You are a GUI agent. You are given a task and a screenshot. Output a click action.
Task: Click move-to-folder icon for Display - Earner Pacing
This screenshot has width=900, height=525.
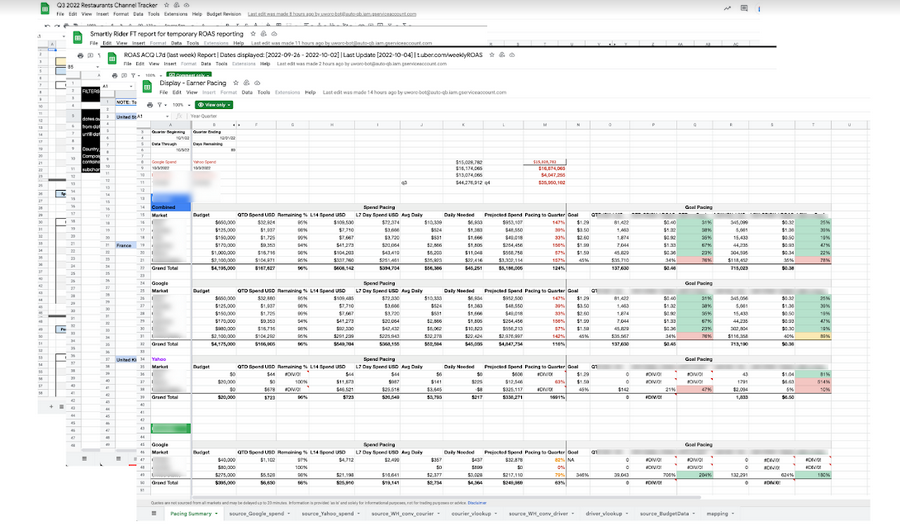(x=247, y=83)
